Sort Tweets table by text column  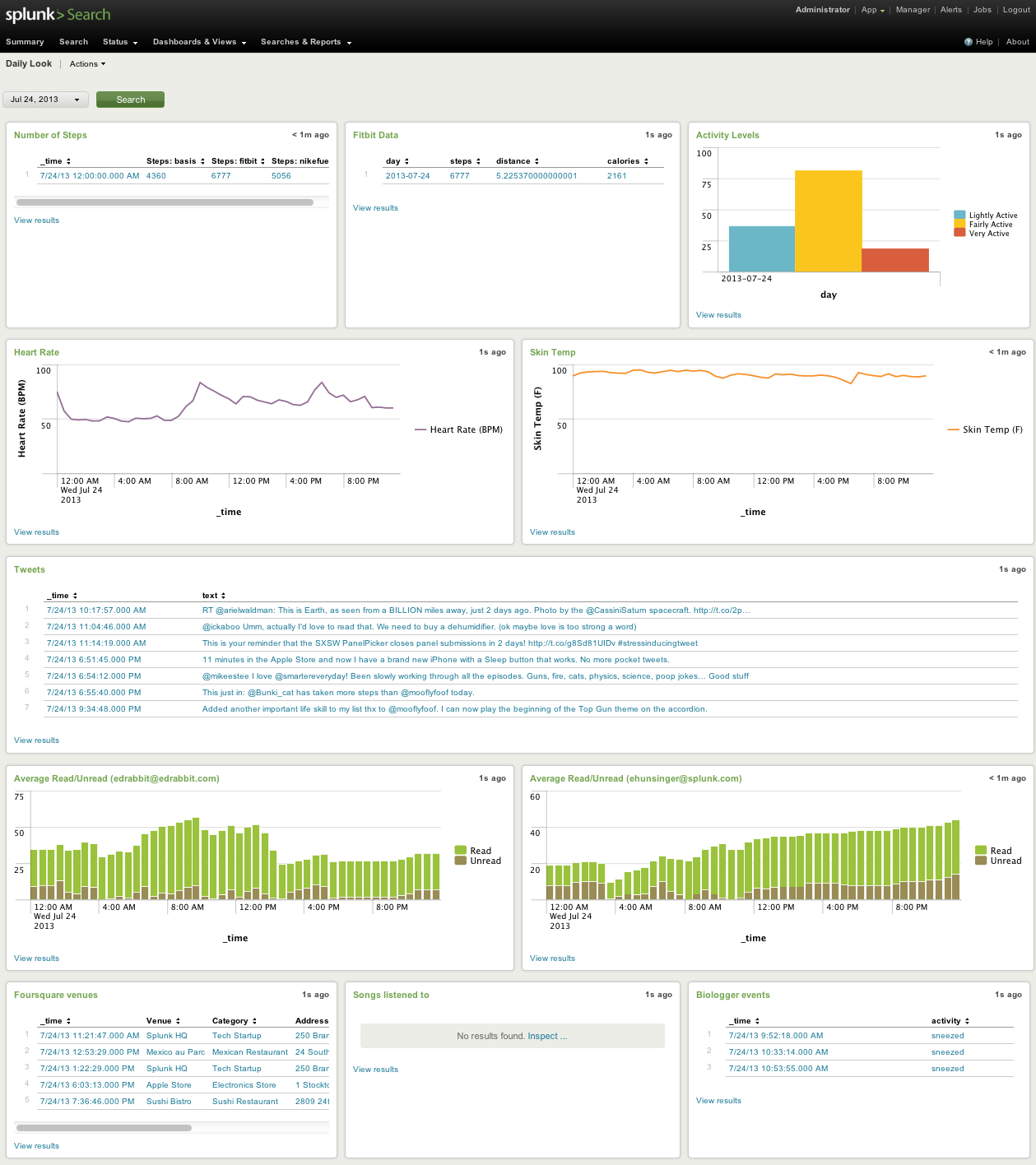[213, 596]
